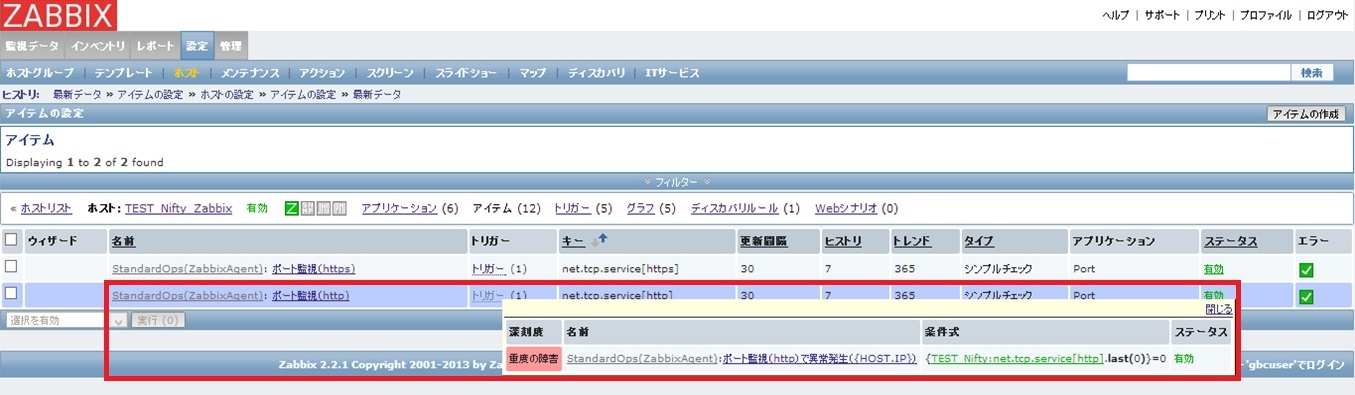The height and width of the screenshot is (395, 1355).
Task: Go to テンプレート submenu
Action: [124, 73]
